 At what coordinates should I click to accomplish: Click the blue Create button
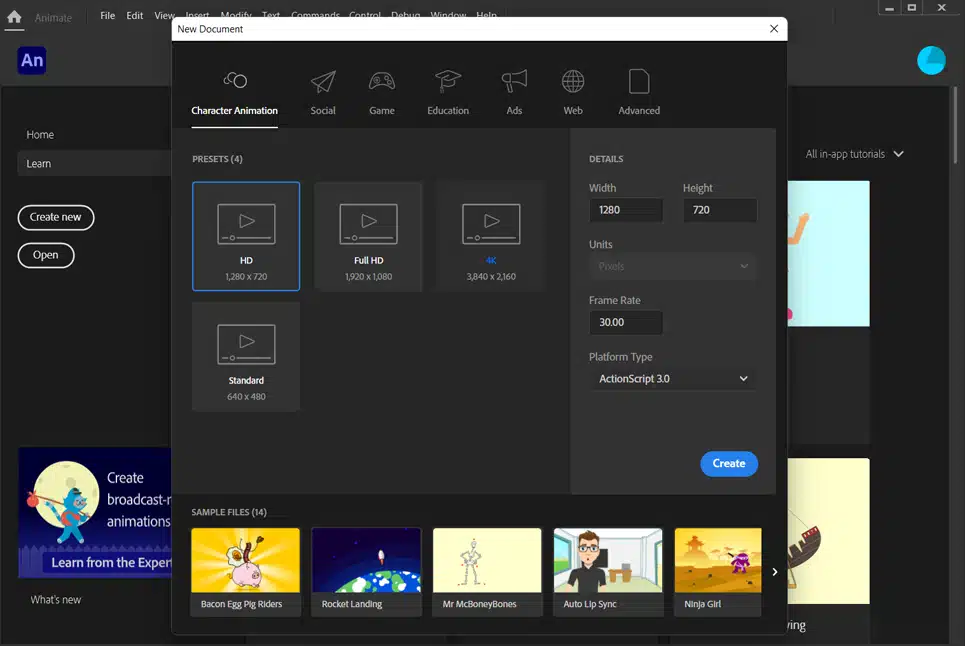tap(729, 464)
